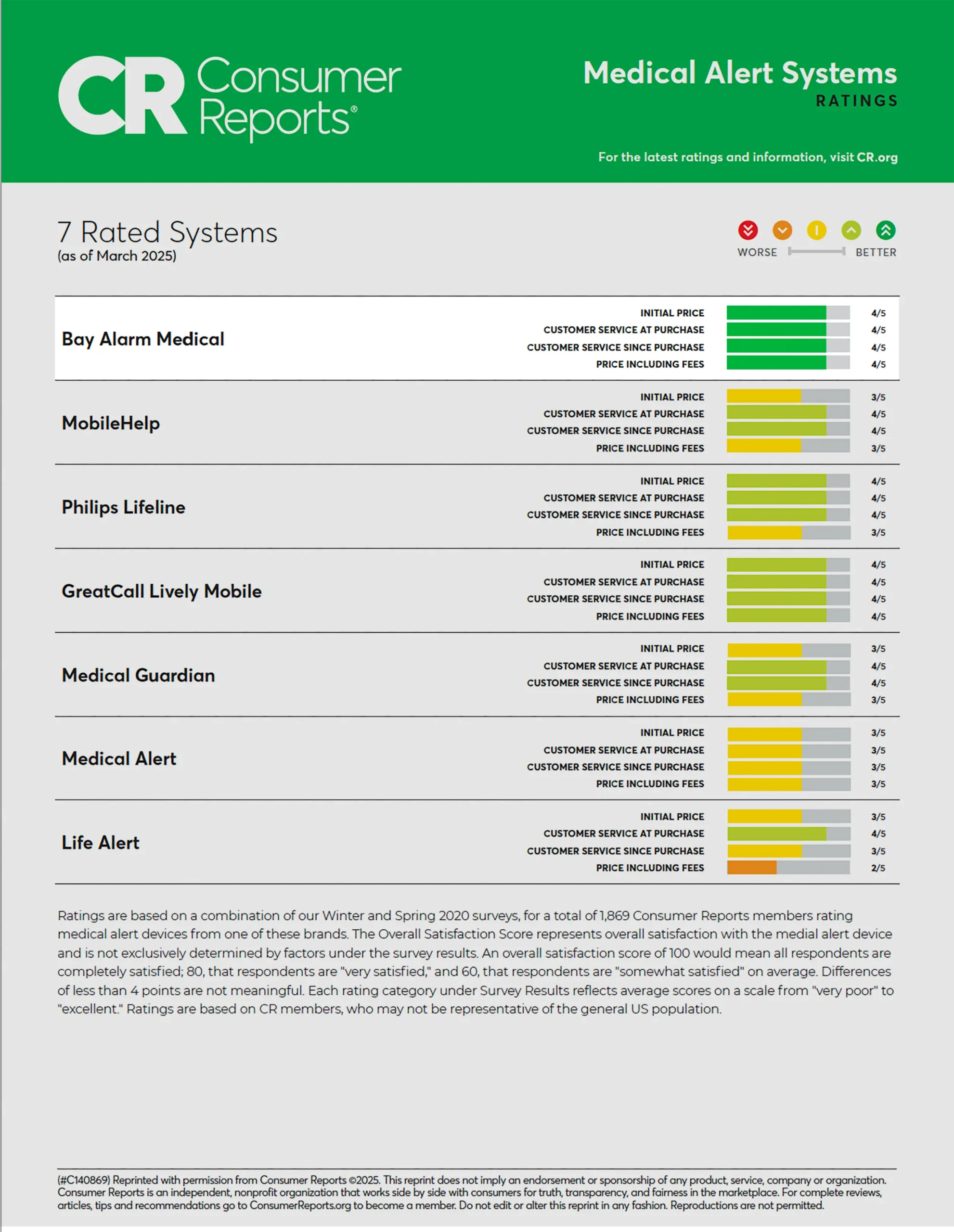This screenshot has width=954, height=1232.
Task: Select the Life Alert system name
Action: click(x=101, y=843)
